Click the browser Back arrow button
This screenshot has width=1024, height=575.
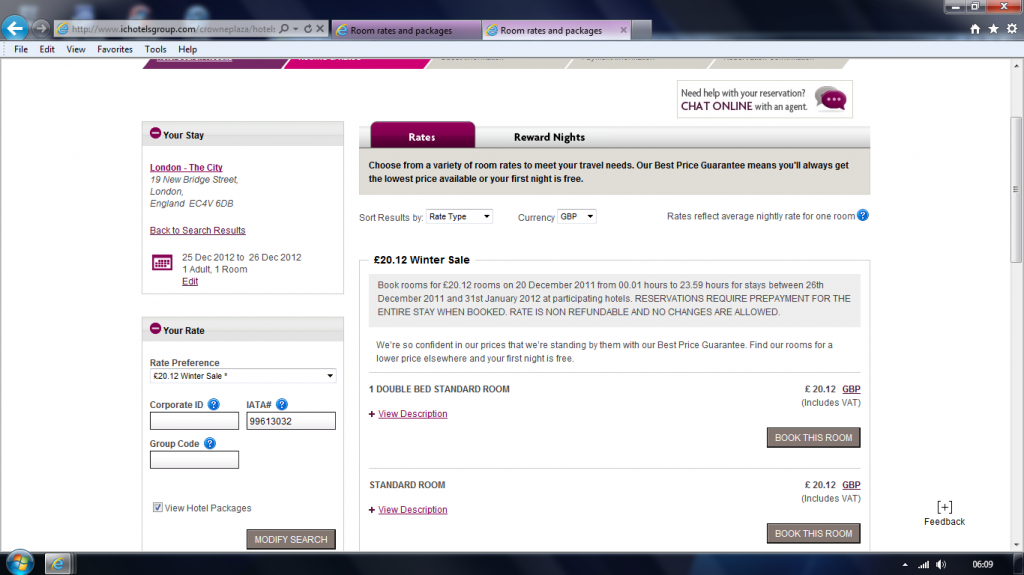[15, 28]
